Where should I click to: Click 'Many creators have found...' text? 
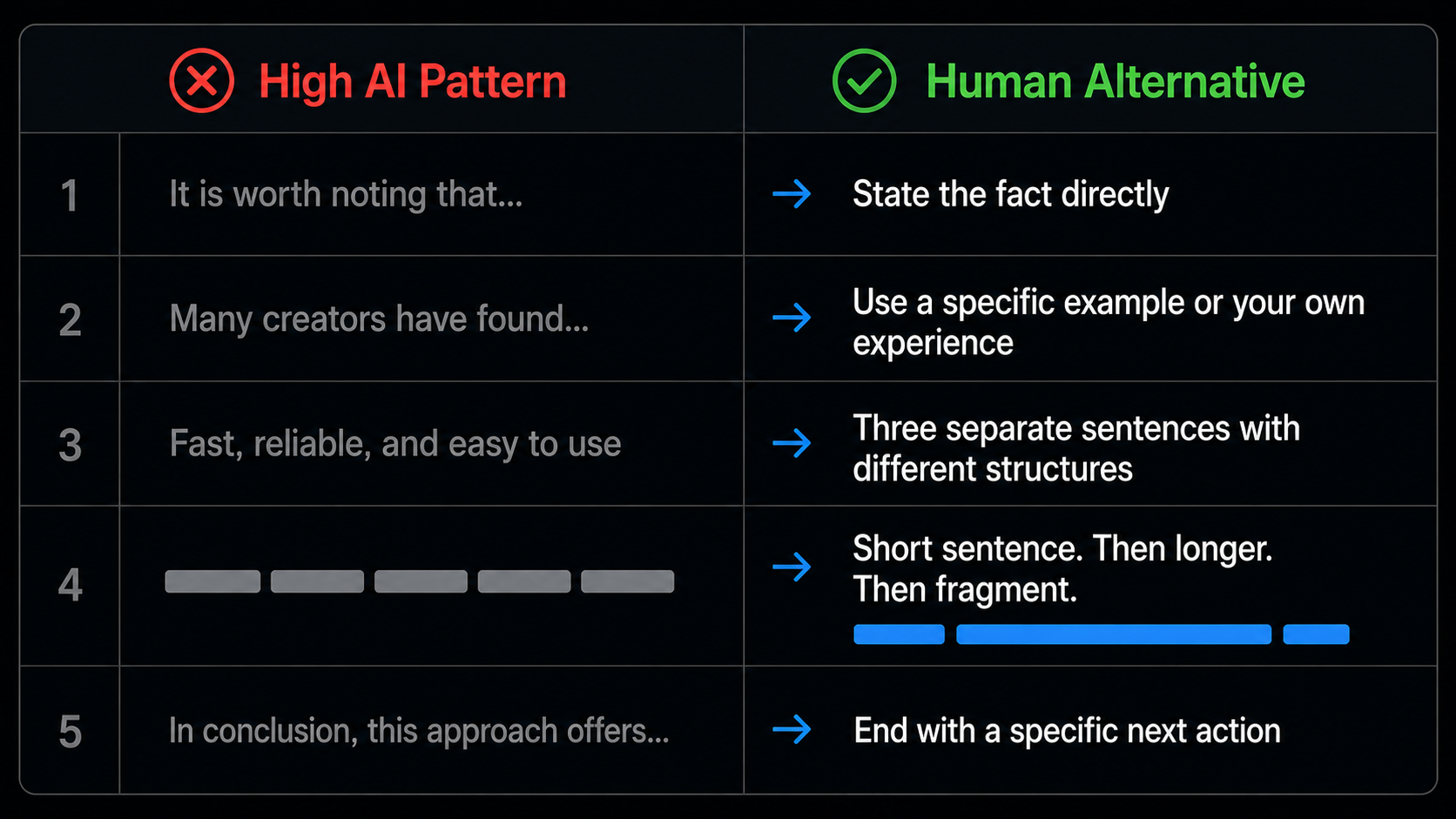379,319
